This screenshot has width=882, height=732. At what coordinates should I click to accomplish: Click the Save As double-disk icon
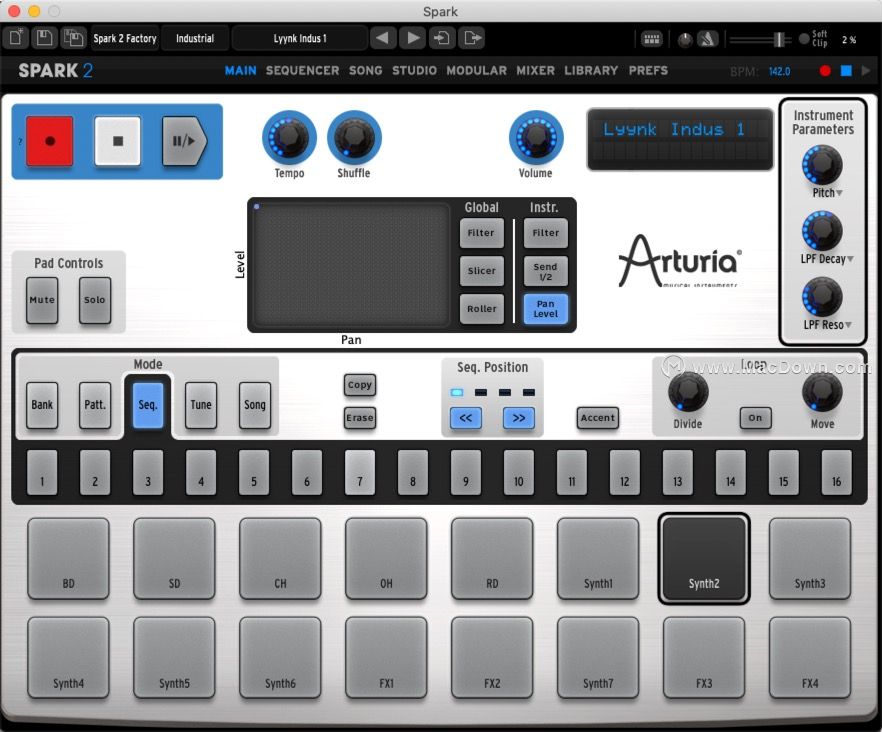(73, 38)
